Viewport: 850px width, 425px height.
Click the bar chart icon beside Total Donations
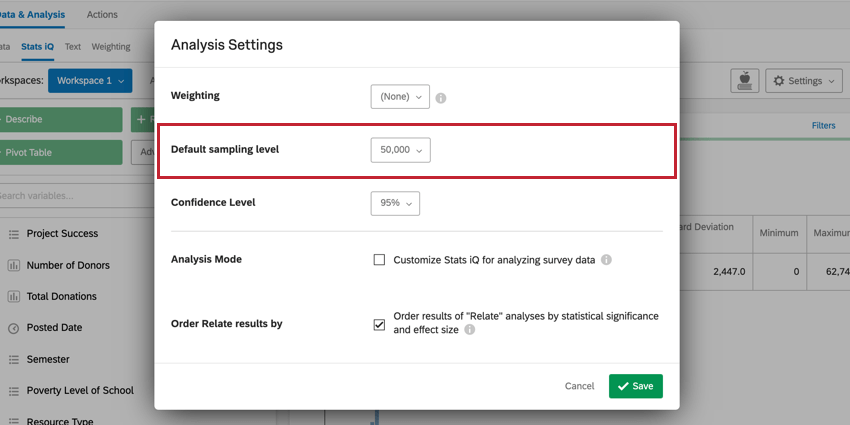[x=14, y=296]
